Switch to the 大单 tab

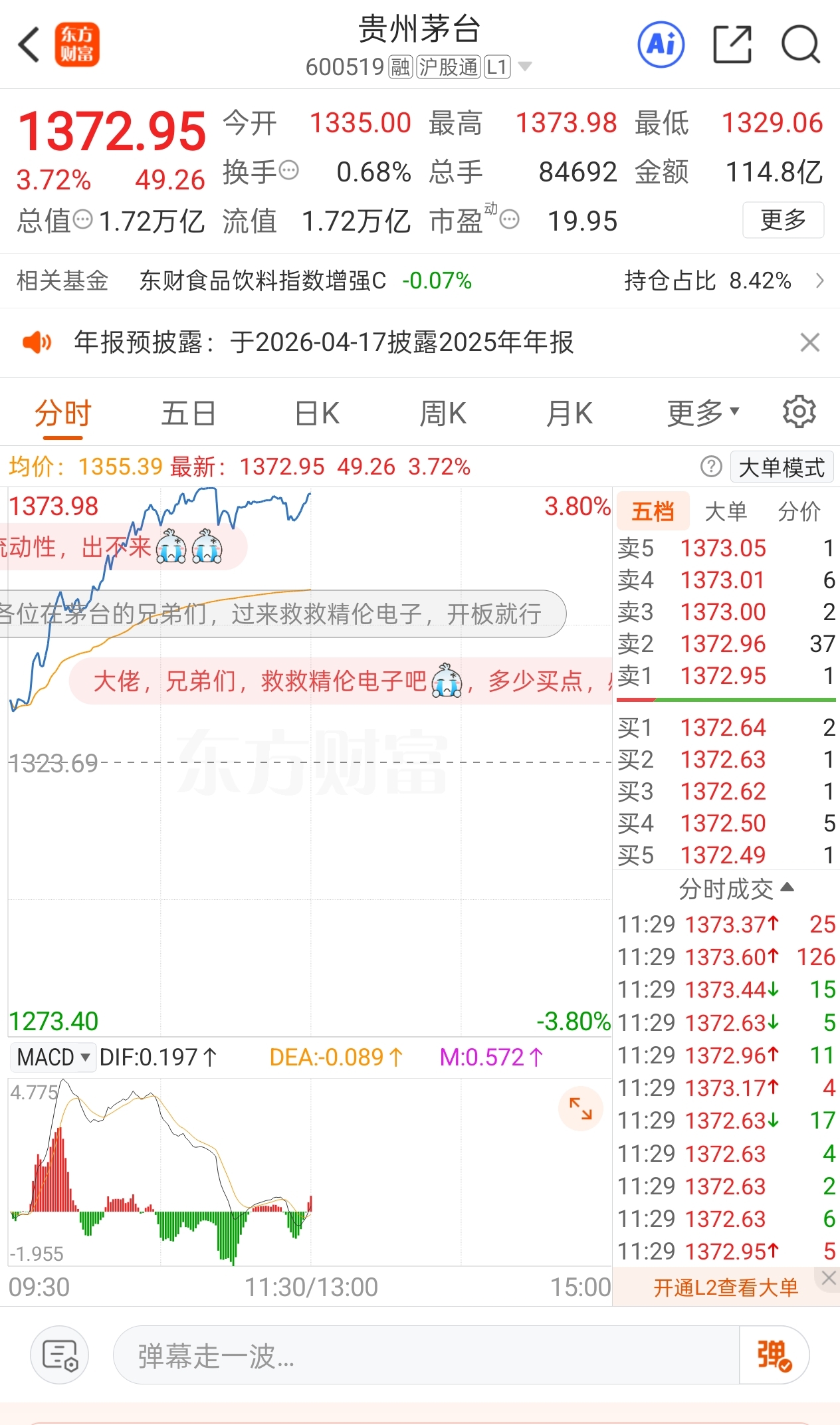tap(726, 510)
